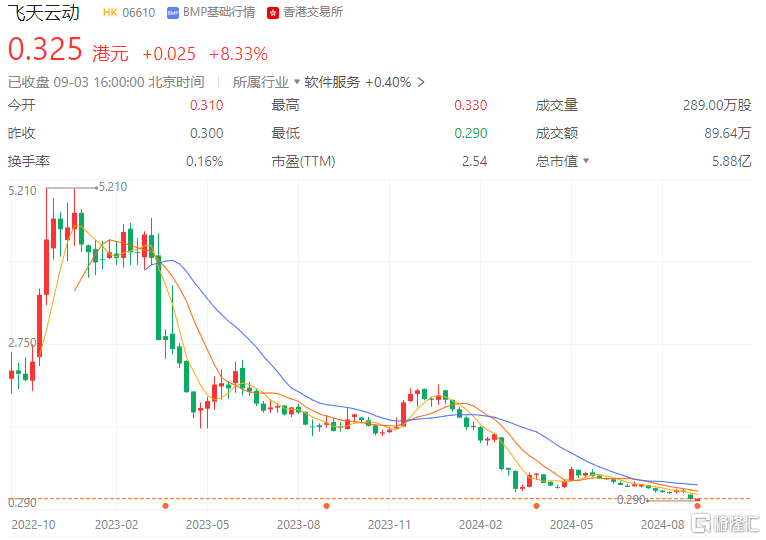This screenshot has width=766, height=540.
Task: Click the chevron after 软件服务 +0.40%
Action: point(421,82)
